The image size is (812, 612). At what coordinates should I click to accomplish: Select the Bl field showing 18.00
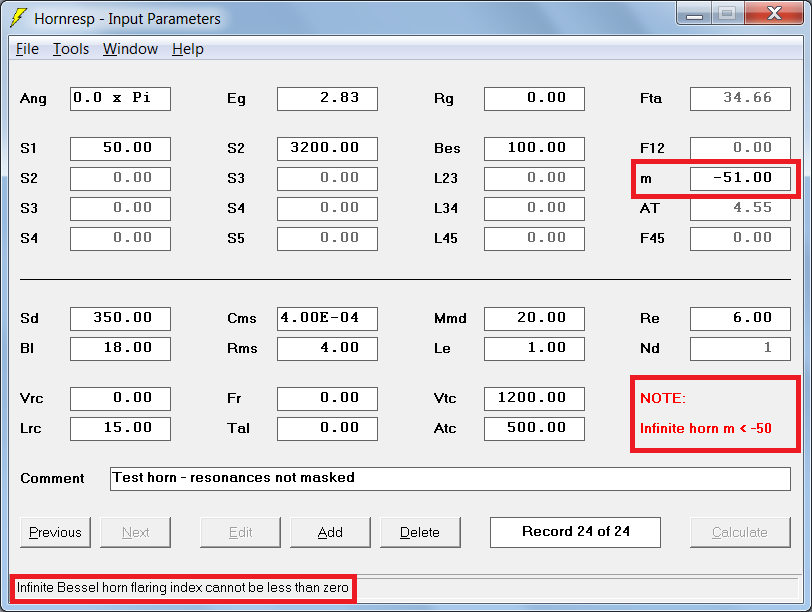click(x=120, y=348)
